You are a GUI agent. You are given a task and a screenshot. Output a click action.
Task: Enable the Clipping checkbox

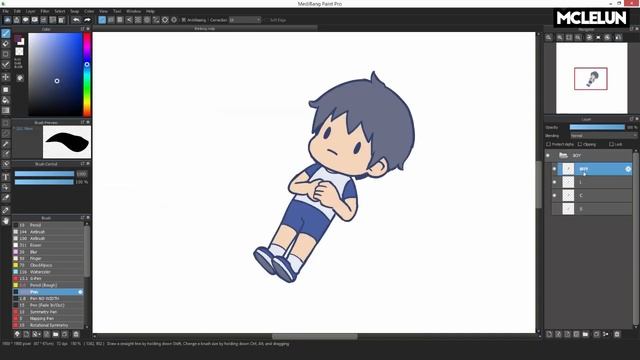(580, 144)
